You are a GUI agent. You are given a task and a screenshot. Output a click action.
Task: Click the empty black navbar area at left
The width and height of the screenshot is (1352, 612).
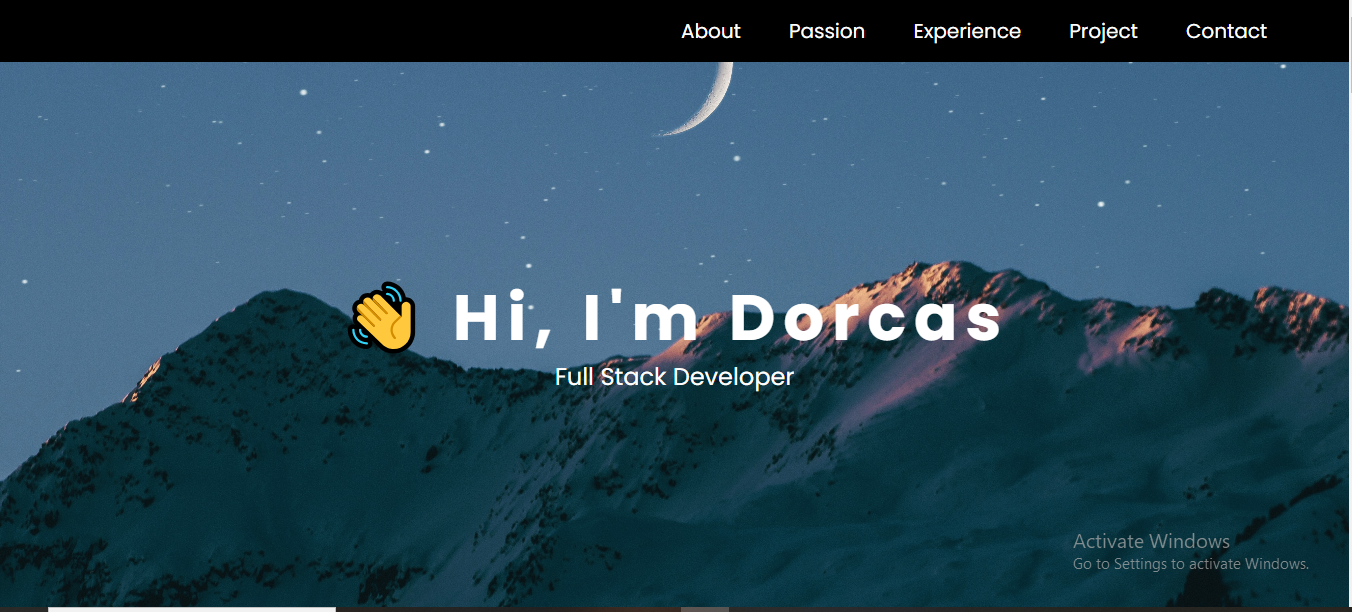click(300, 31)
